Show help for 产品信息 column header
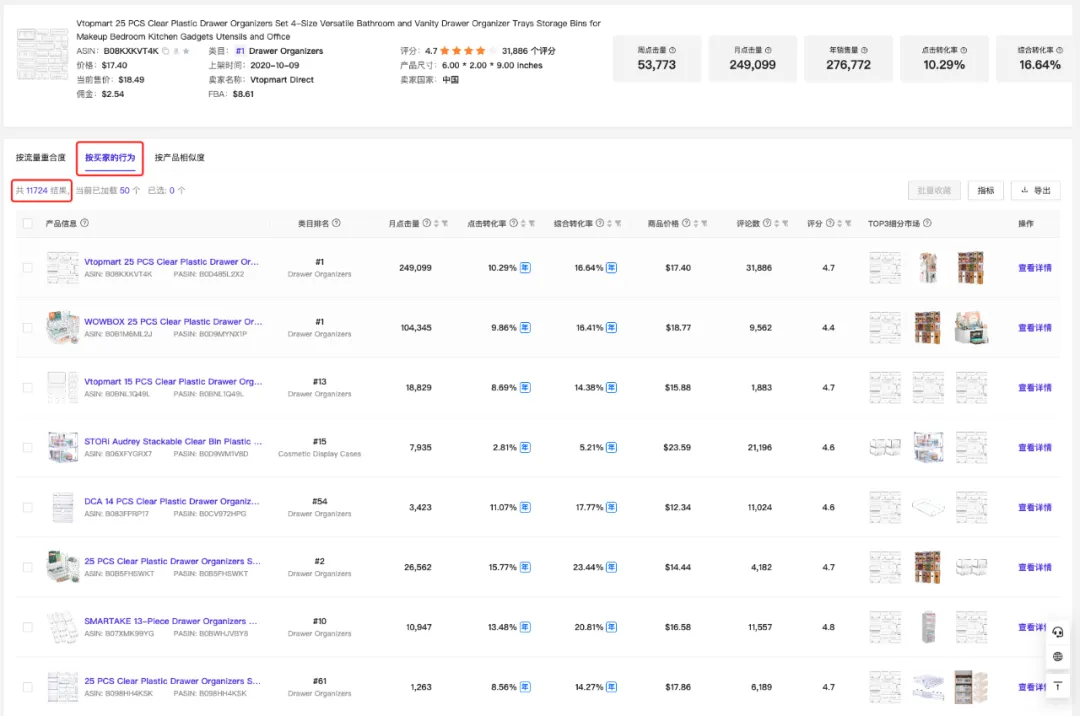The image size is (1080, 716). 85,223
